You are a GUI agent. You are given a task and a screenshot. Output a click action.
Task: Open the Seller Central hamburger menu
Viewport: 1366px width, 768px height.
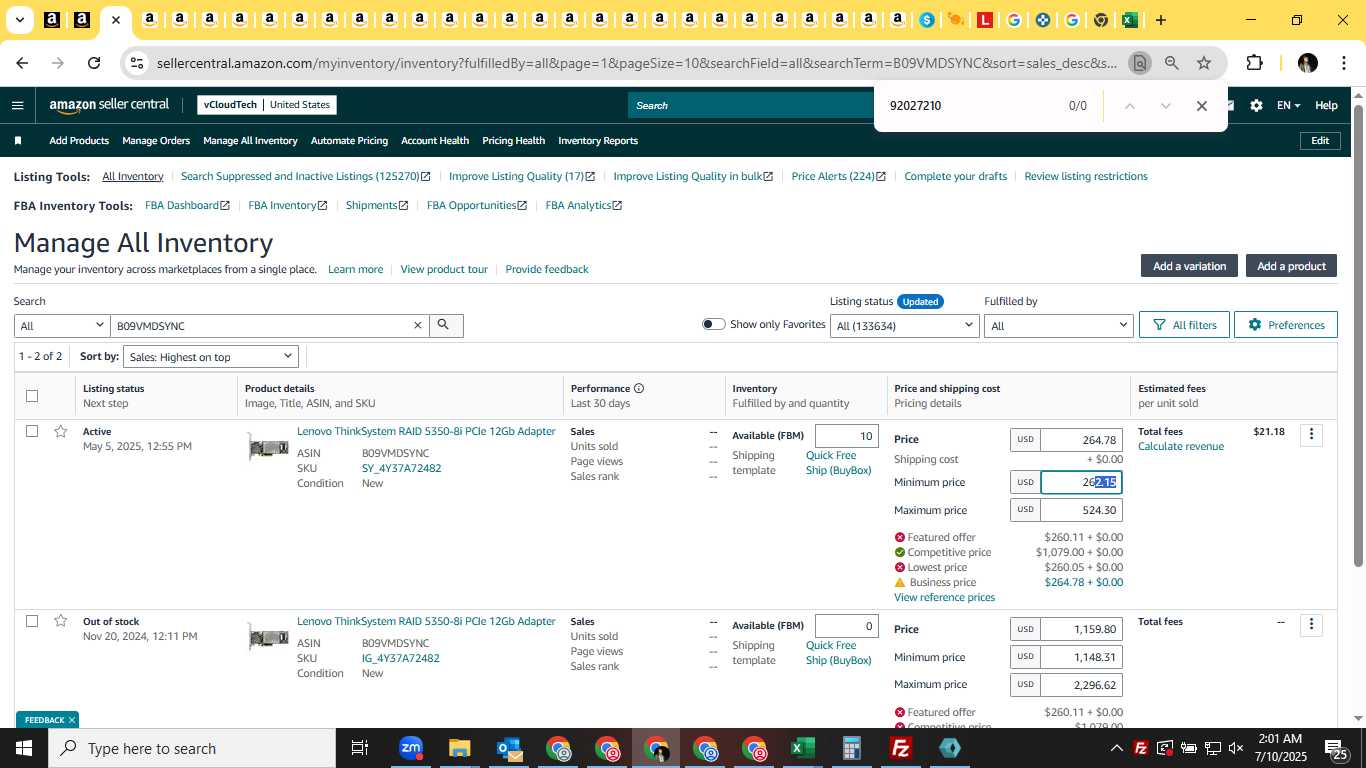(x=17, y=105)
